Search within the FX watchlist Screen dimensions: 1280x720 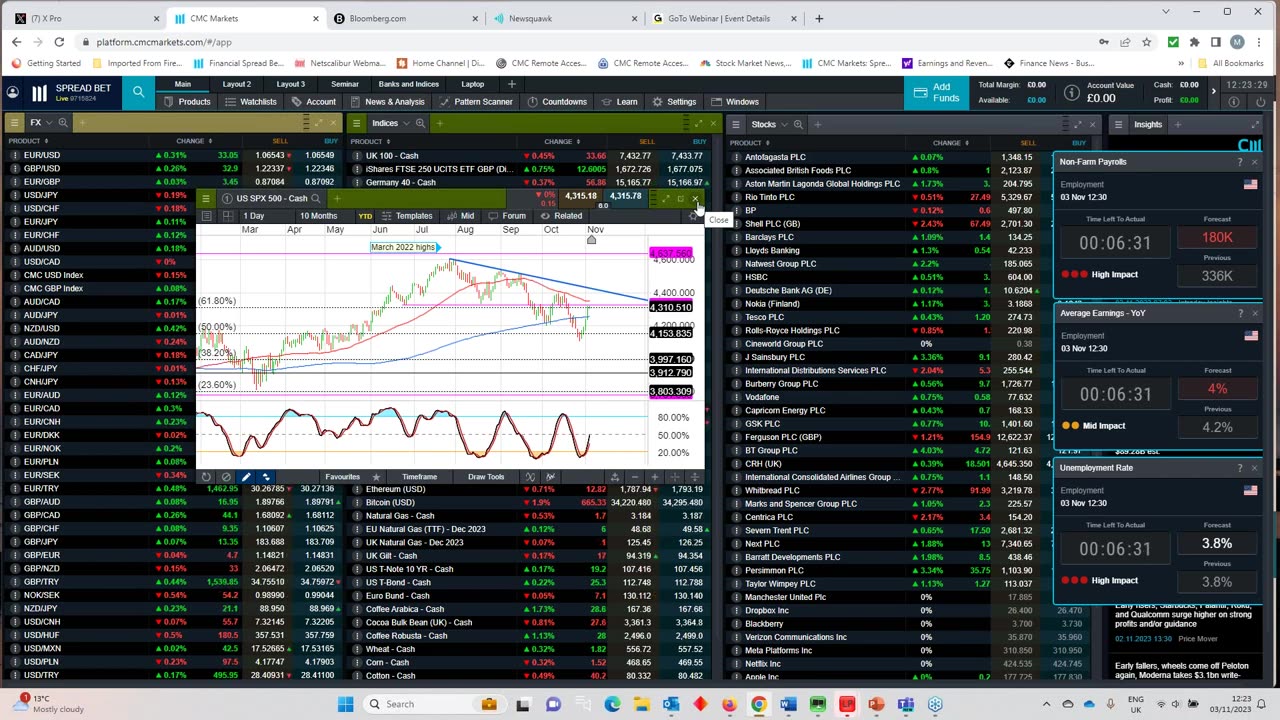(63, 123)
